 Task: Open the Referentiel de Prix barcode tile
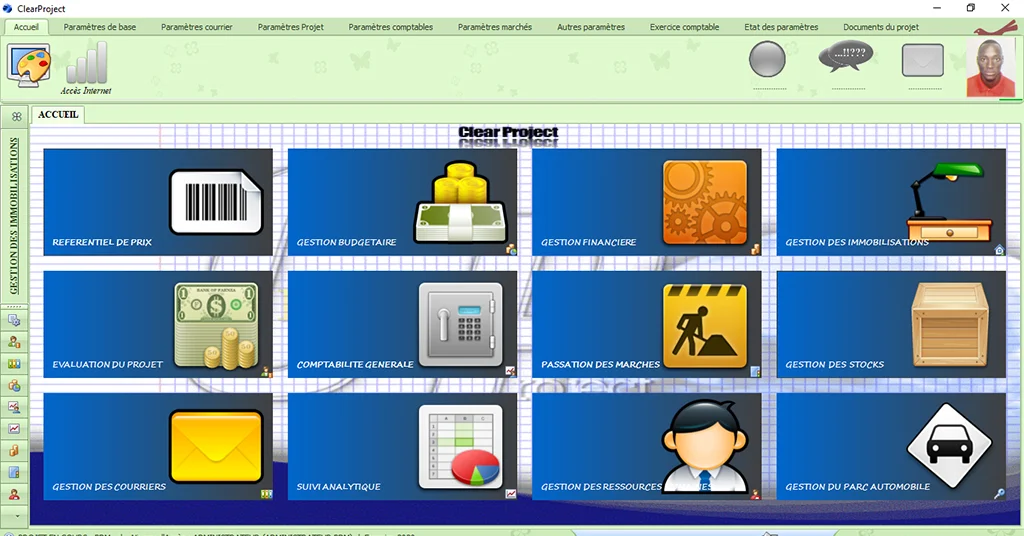[x=158, y=202]
